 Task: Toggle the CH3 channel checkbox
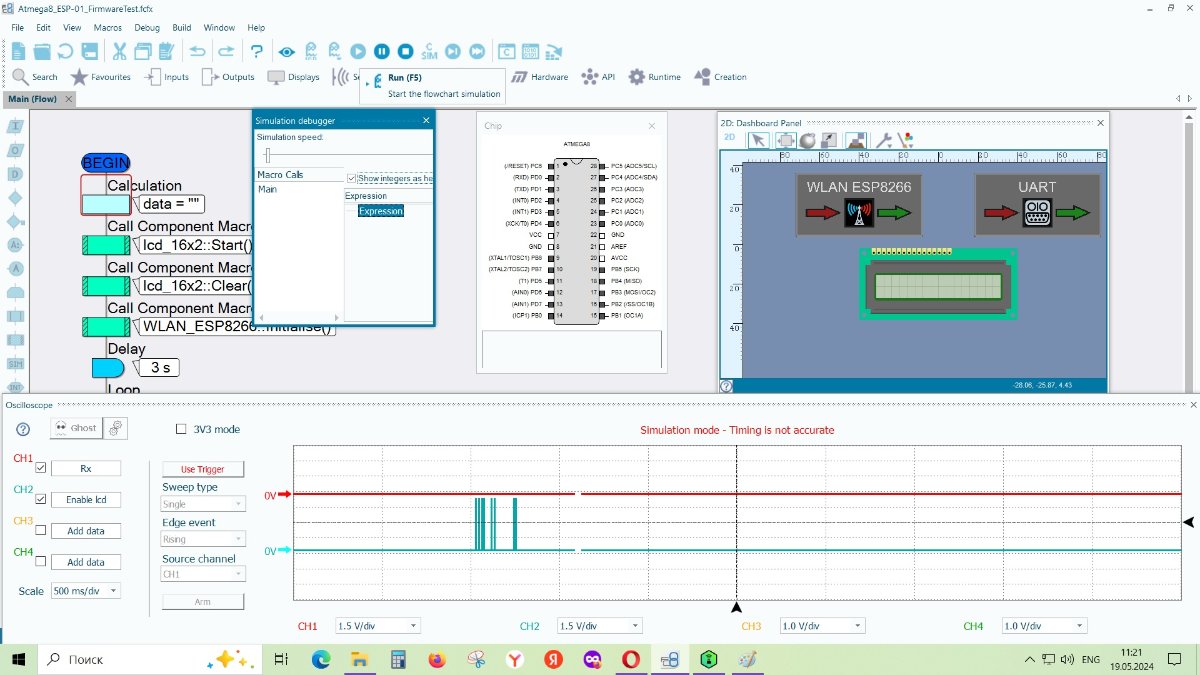(41, 530)
